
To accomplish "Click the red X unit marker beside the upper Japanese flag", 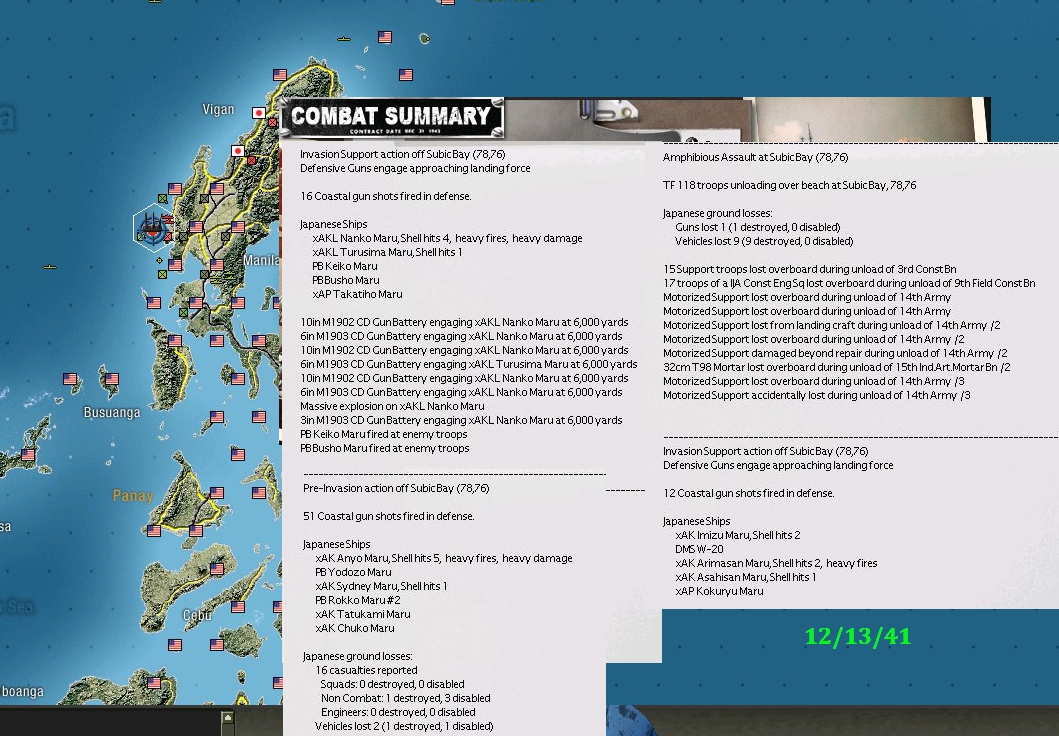I will (x=272, y=123).
